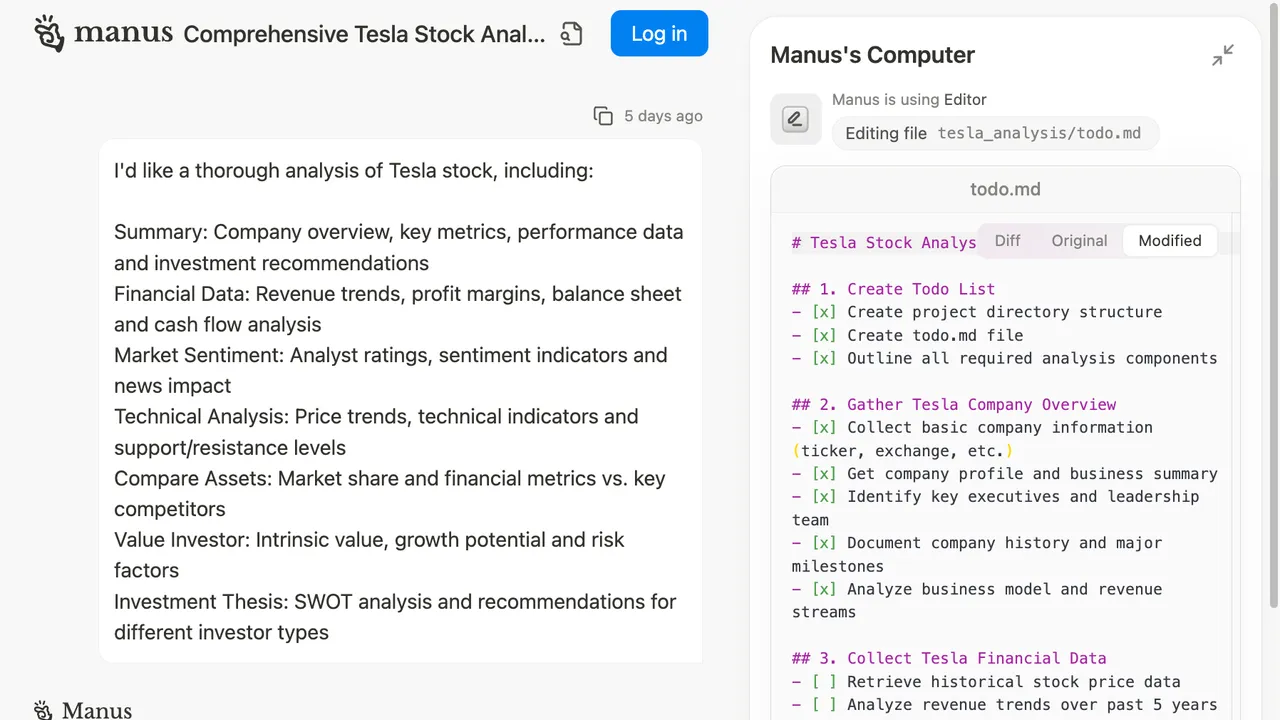The image size is (1280, 720).
Task: Click the page's vertical scrollbar
Action: (x=1272, y=304)
